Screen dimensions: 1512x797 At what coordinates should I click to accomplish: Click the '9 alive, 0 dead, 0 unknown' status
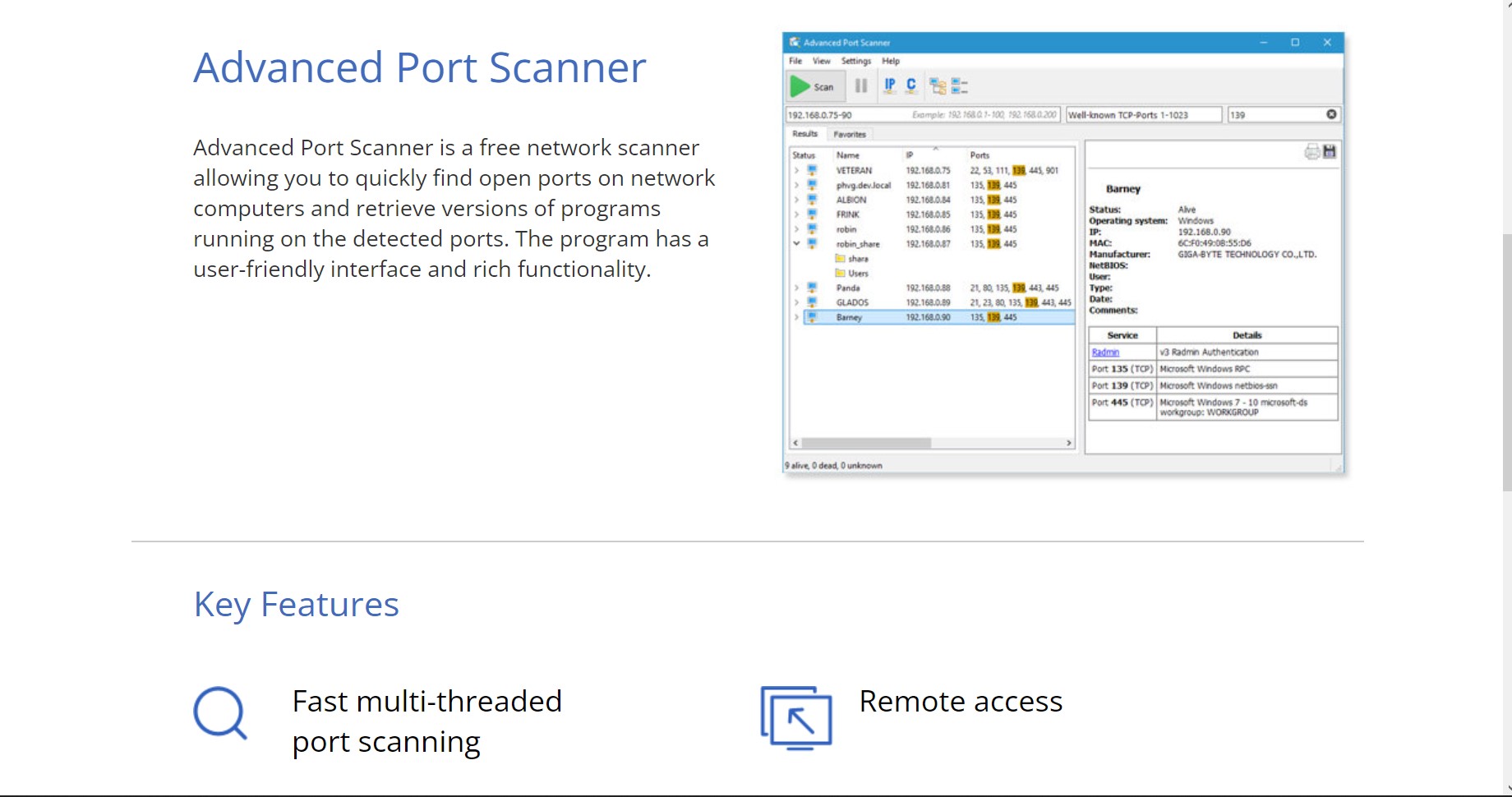[x=833, y=465]
